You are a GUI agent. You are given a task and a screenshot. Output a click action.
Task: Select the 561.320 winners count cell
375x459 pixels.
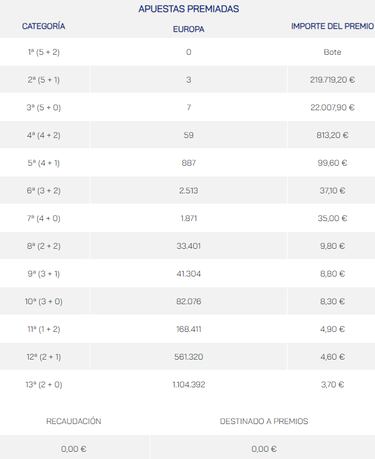(189, 357)
